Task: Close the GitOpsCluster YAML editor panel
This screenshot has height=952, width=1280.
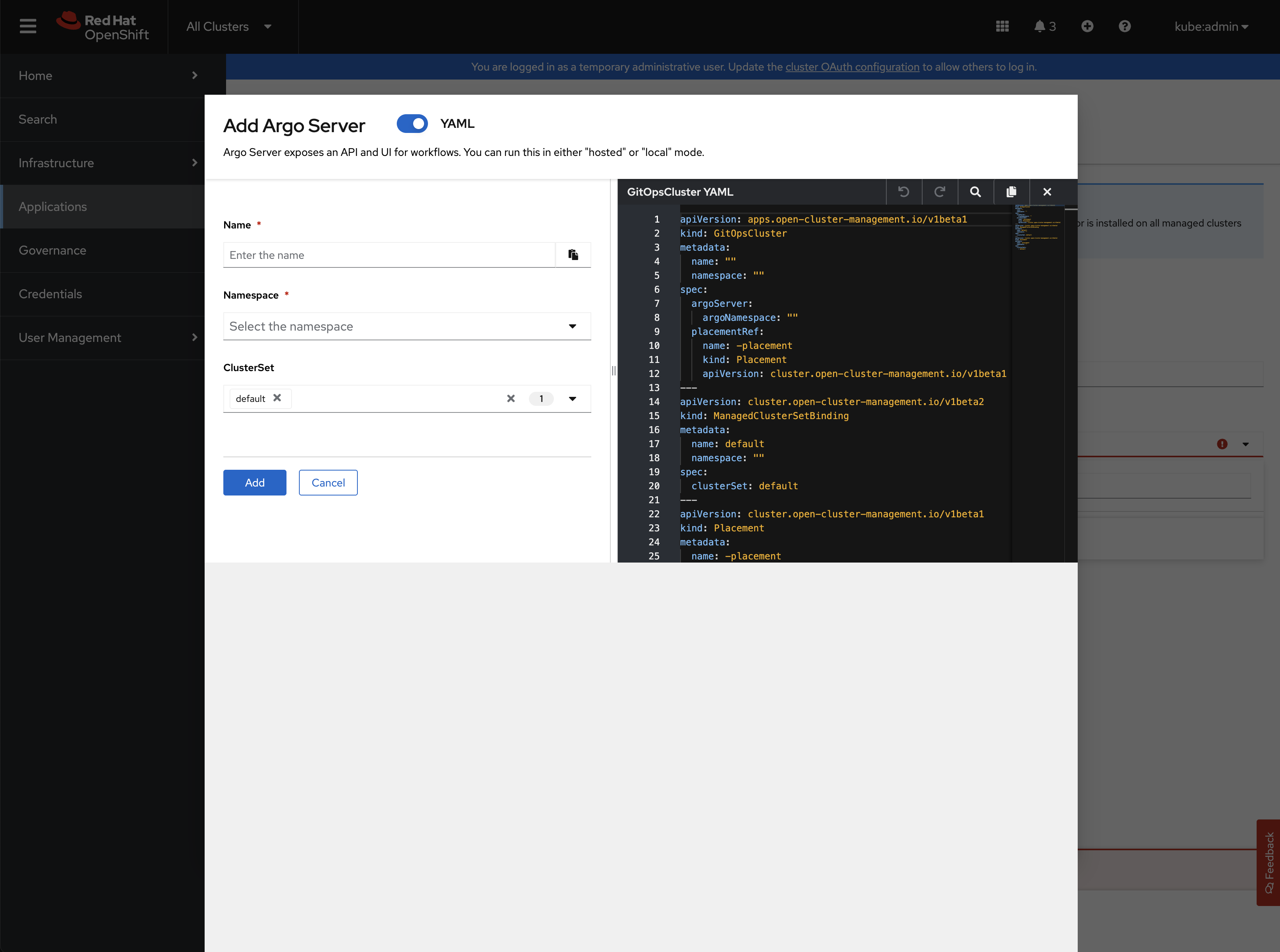Action: (x=1047, y=192)
